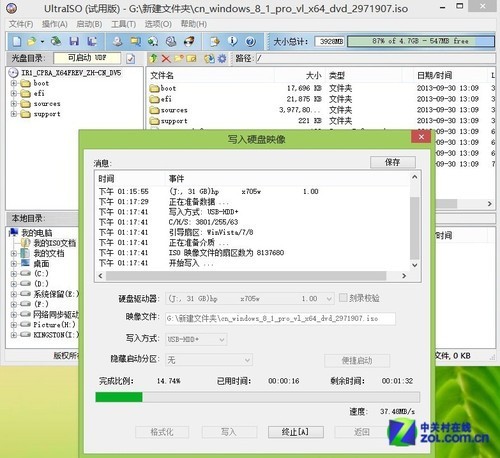500x458 pixels.
Task: Close the 写入硬盘映像 dialog
Action: click(421, 137)
